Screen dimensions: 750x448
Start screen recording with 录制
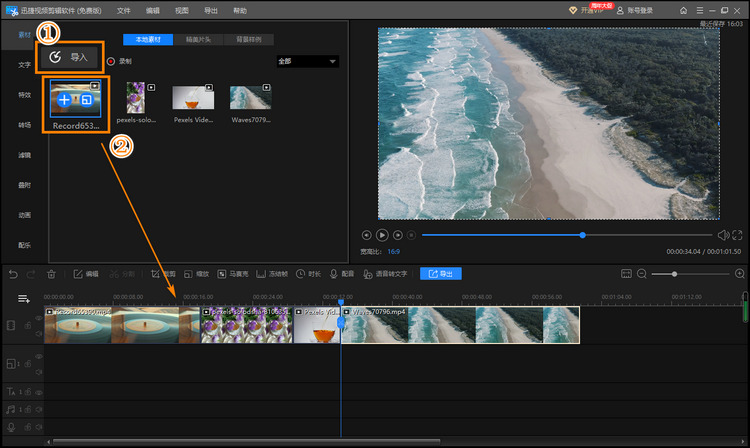pos(120,61)
